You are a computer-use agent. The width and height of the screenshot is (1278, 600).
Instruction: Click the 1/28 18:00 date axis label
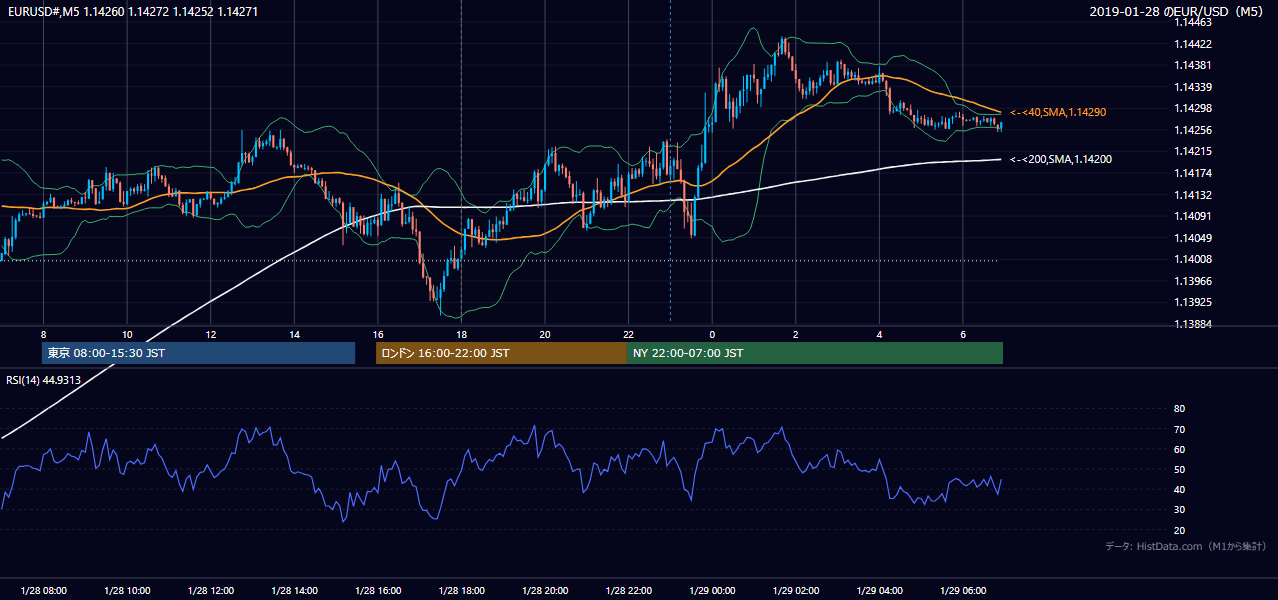[x=461, y=591]
